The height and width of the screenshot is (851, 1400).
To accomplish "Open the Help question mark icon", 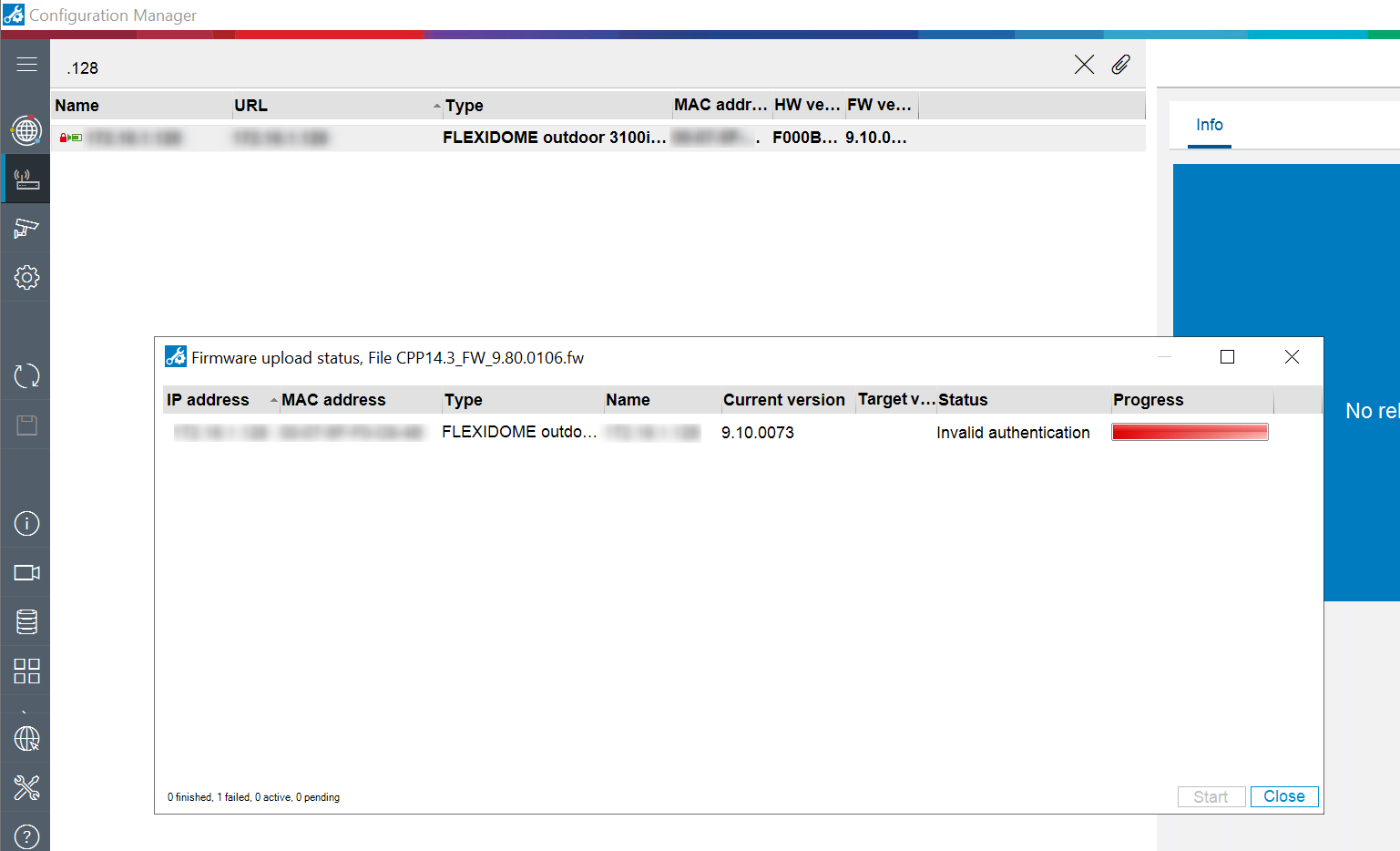I will (x=26, y=836).
